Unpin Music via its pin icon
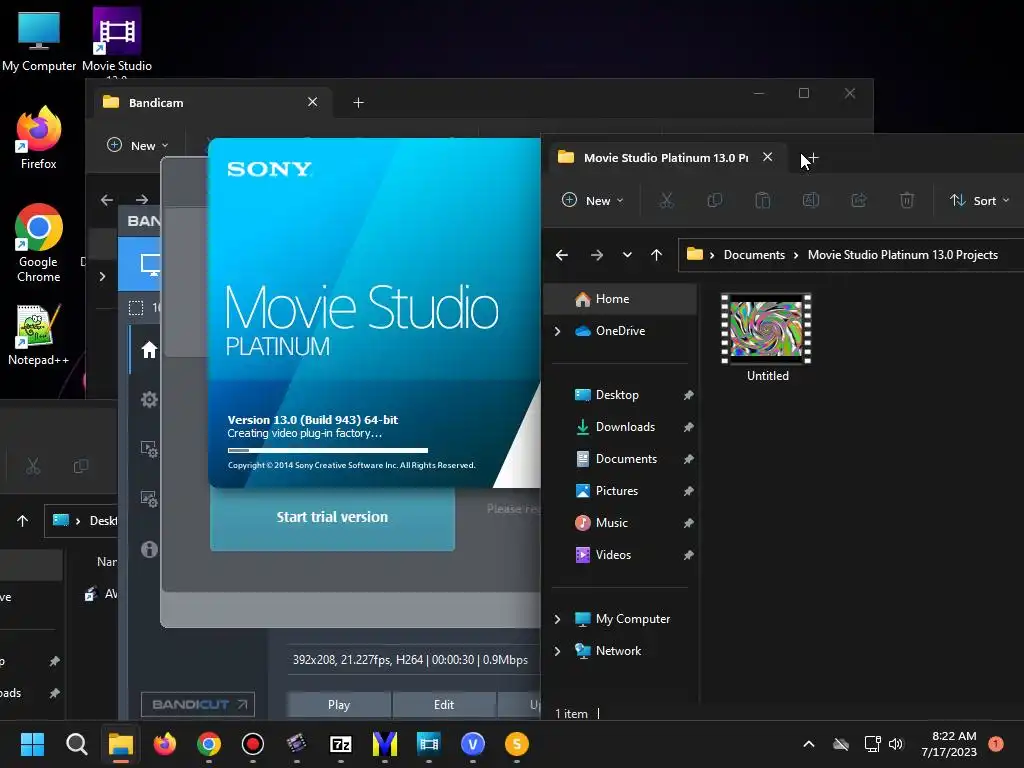The image size is (1024, 768). (x=688, y=523)
